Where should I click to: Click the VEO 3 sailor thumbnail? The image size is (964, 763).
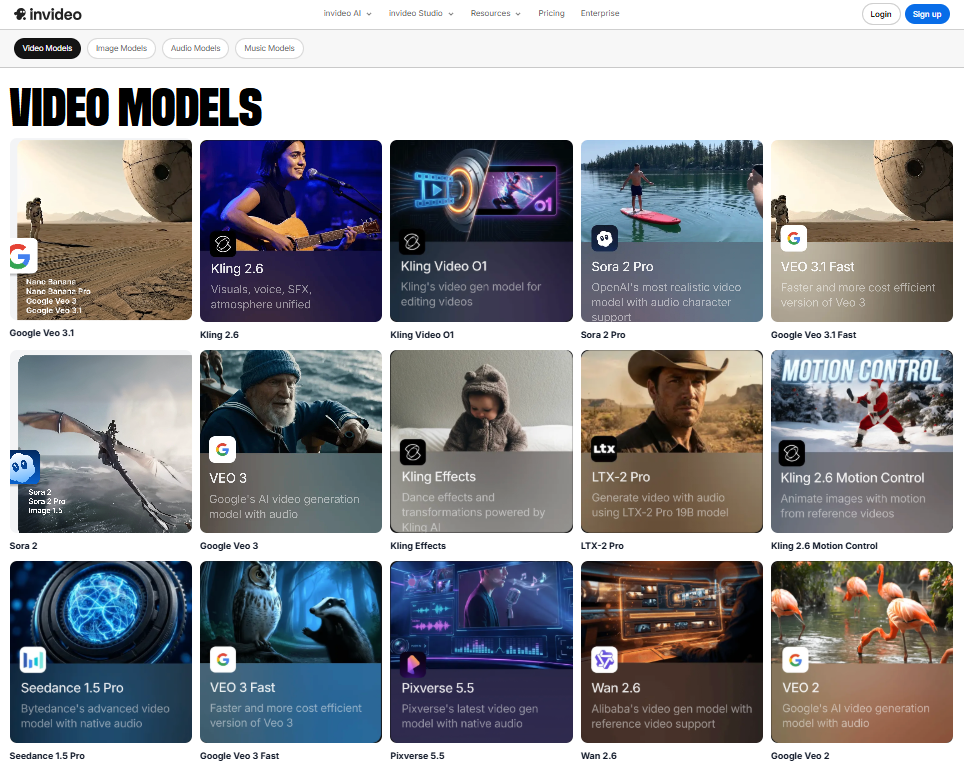[291, 401]
